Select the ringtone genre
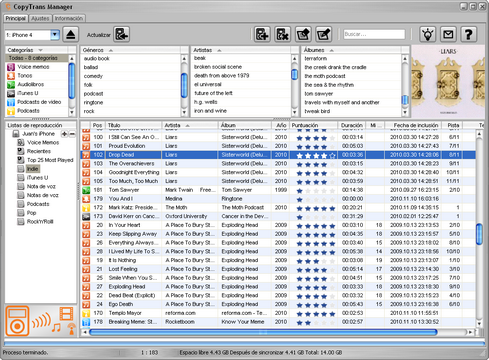The height and width of the screenshot is (360, 489). (93, 102)
